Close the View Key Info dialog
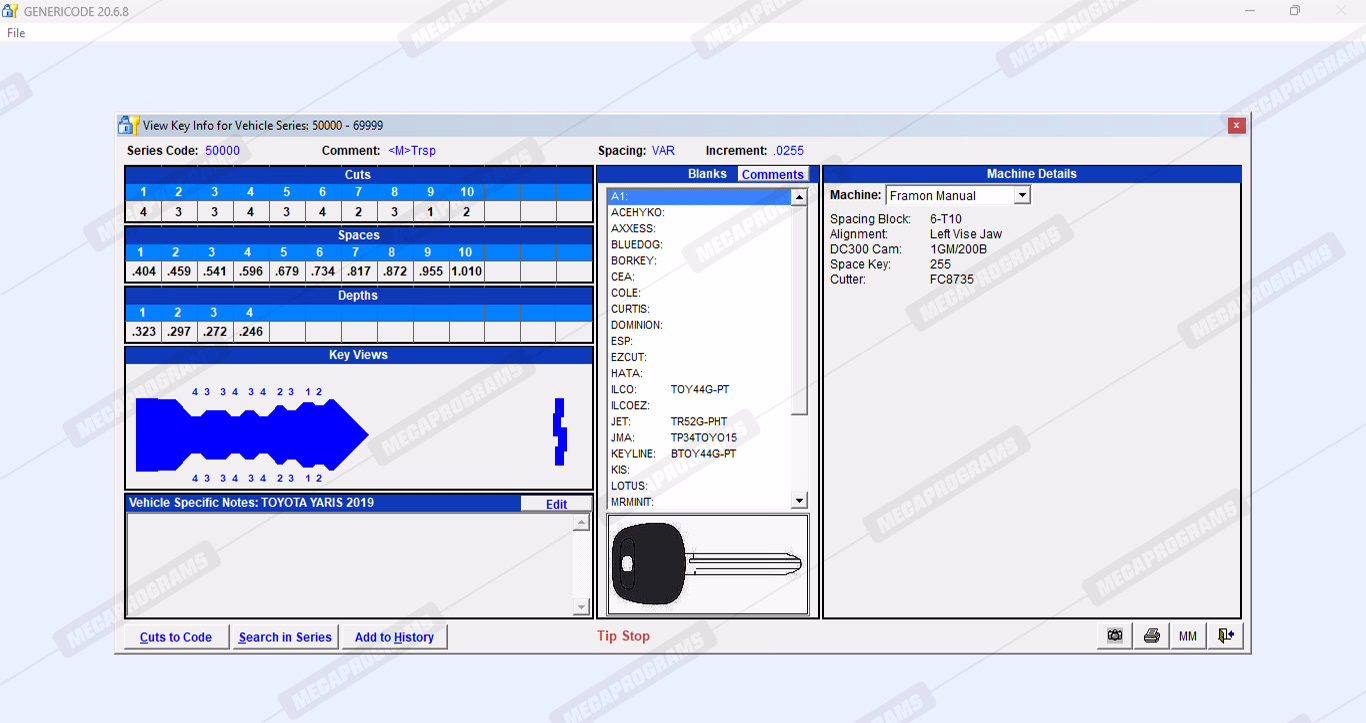The width and height of the screenshot is (1366, 723). tap(1237, 125)
